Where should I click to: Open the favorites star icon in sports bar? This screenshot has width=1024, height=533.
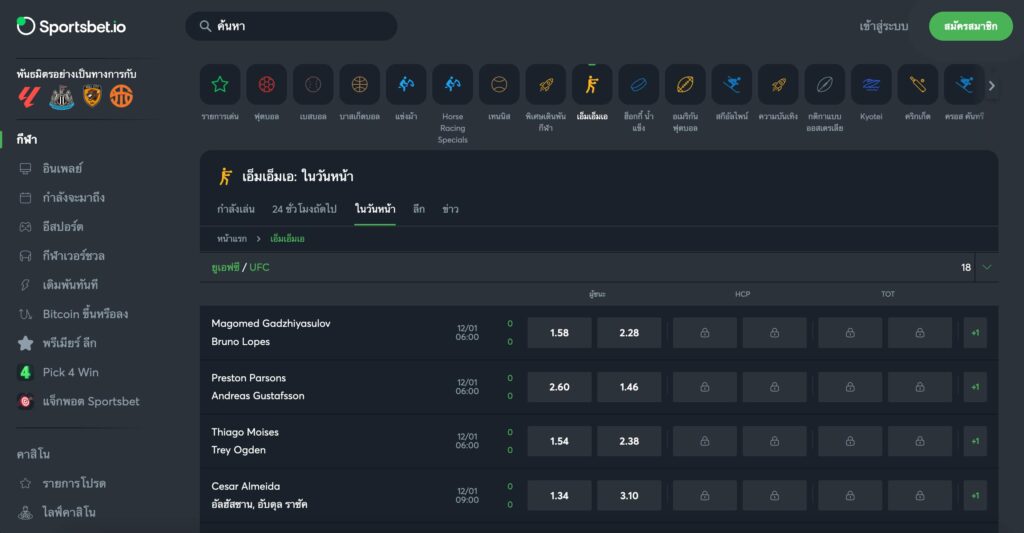[220, 85]
